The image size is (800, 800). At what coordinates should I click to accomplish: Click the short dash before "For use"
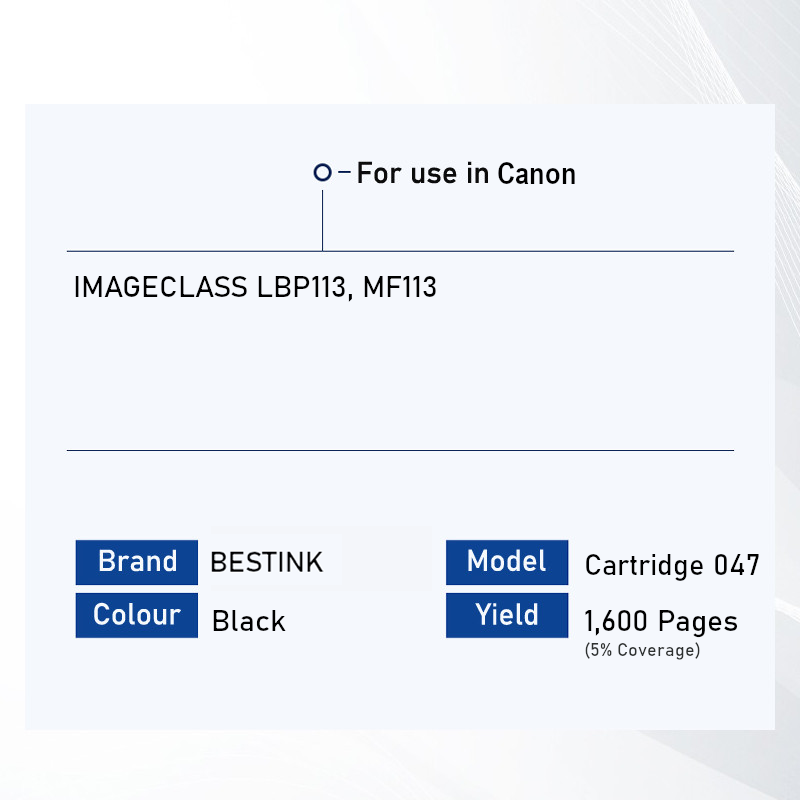(x=345, y=173)
